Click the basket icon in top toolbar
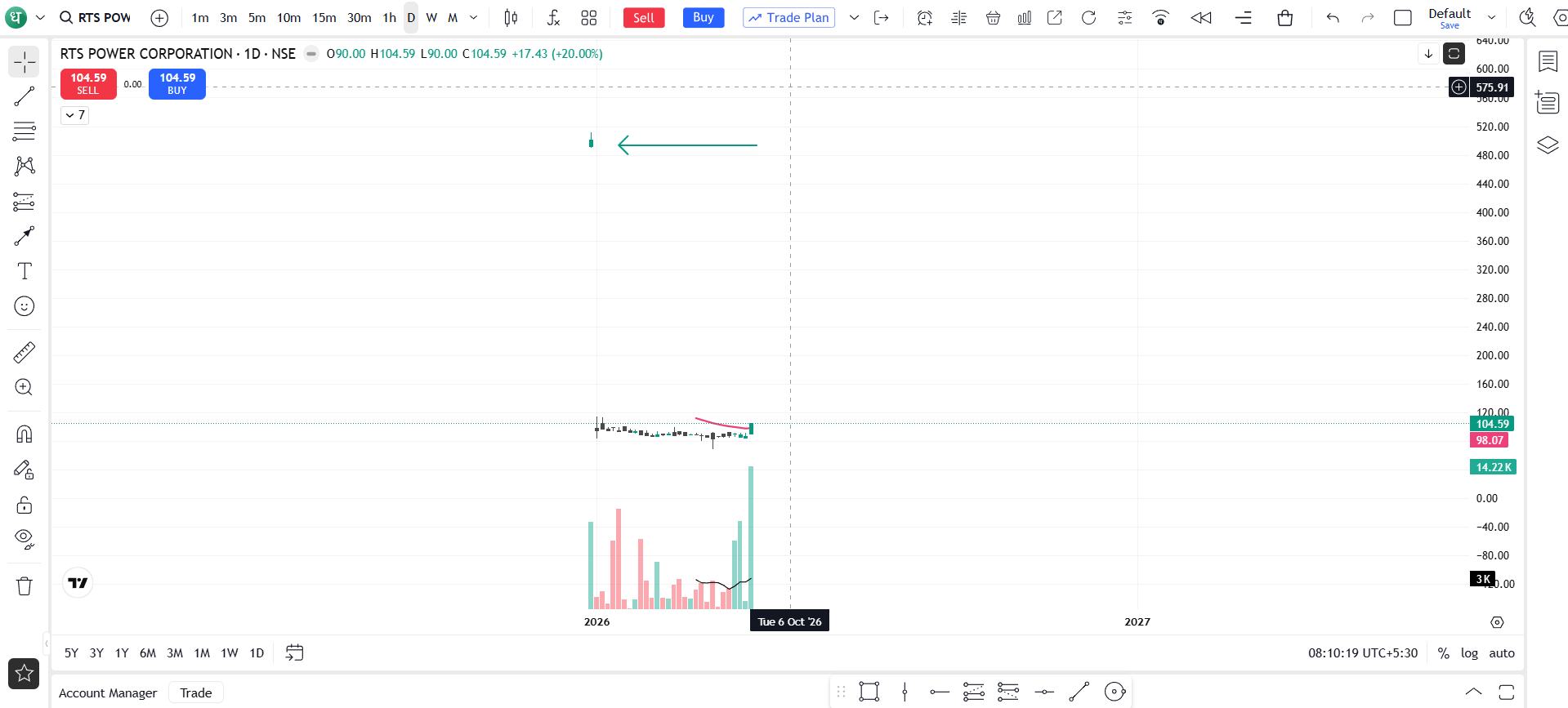The image size is (1568, 708). [993, 18]
